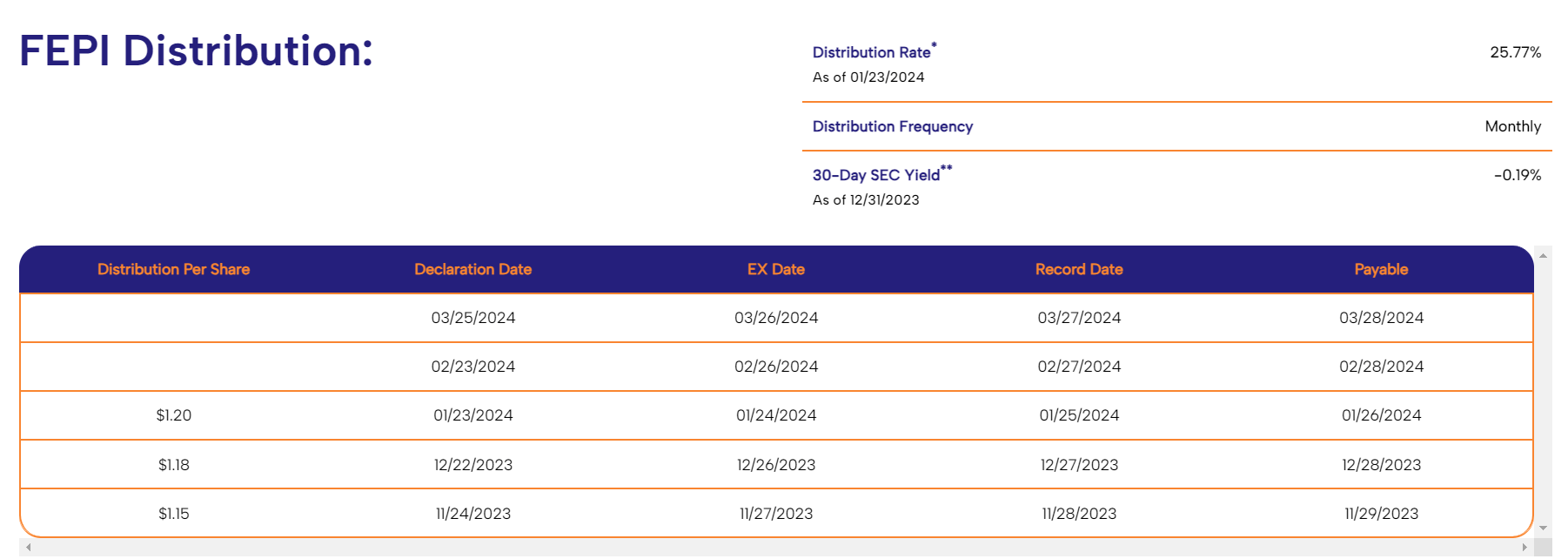Select the 02/26/2024 EX date cell
Image resolution: width=1568 pixels, height=559 pixels.
[775, 367]
